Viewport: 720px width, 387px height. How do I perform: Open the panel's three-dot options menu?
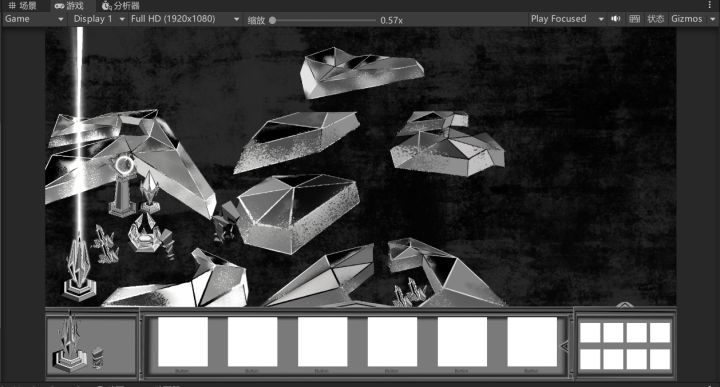710,5
